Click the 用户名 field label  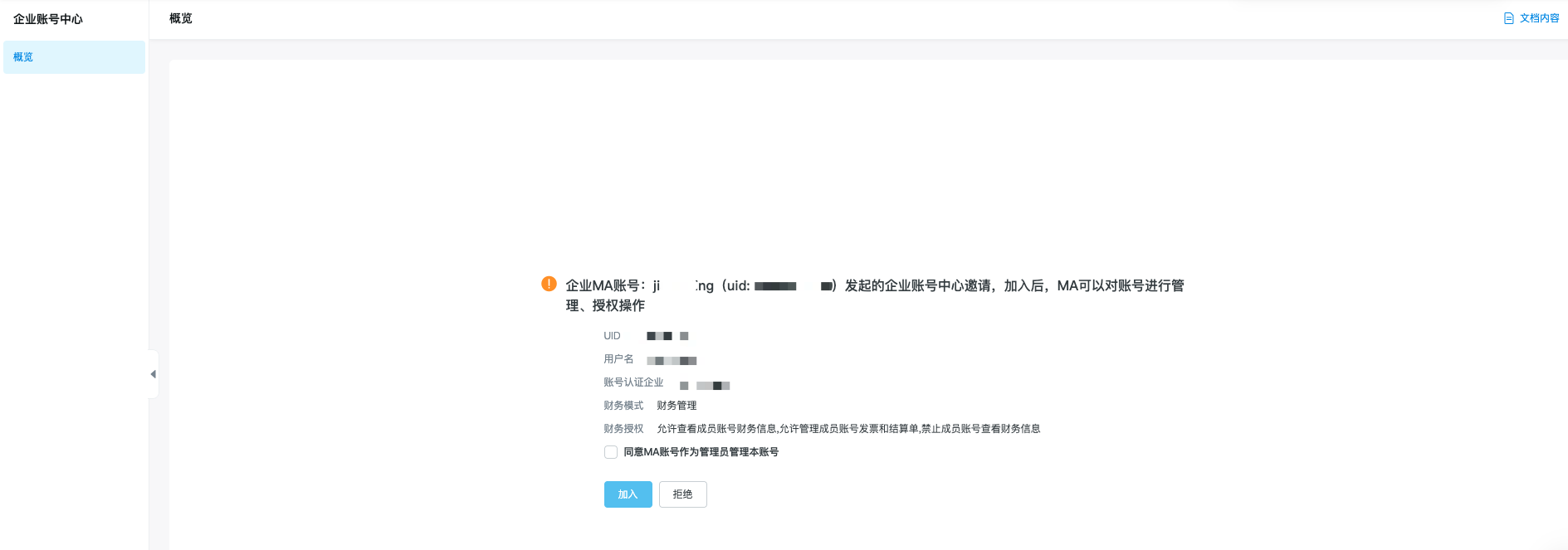[618, 359]
